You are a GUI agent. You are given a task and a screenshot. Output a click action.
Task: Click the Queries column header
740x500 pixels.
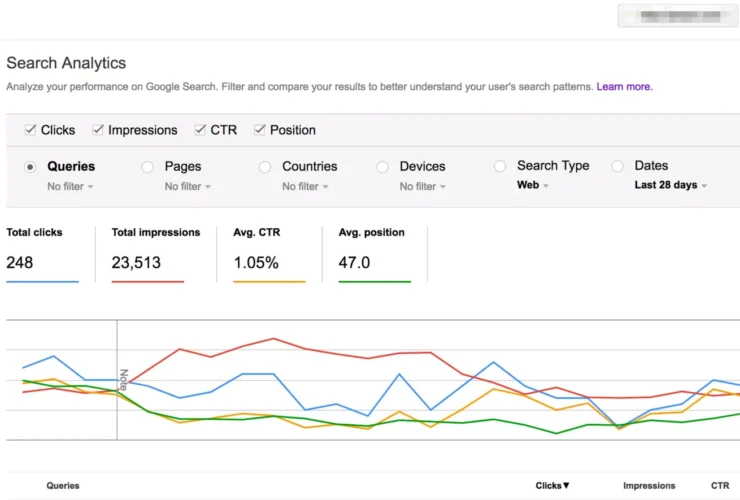click(x=63, y=485)
